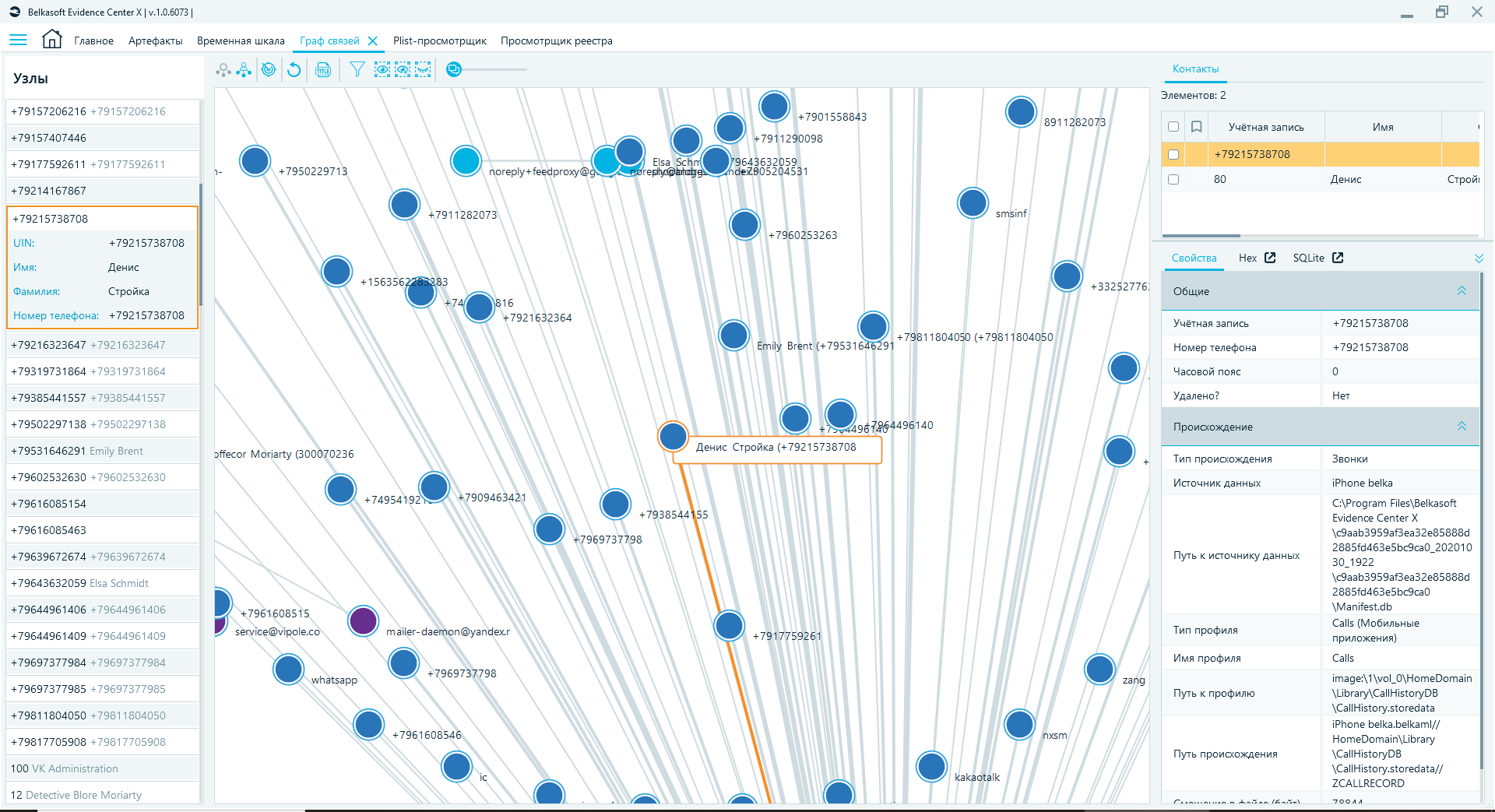Select node +79157206216 in list
Viewport: 1495px width, 812px height.
pos(102,111)
